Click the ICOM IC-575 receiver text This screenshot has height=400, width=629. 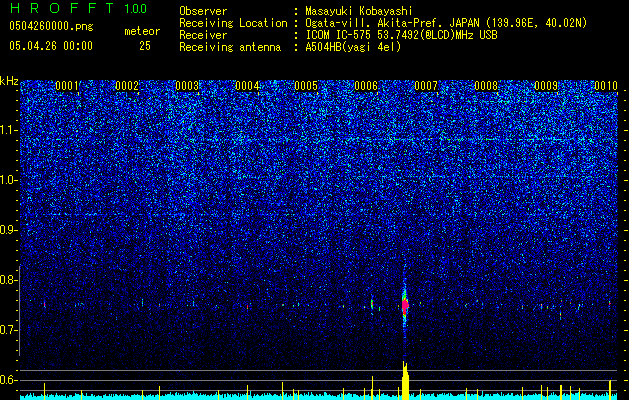pyautogui.click(x=401, y=35)
